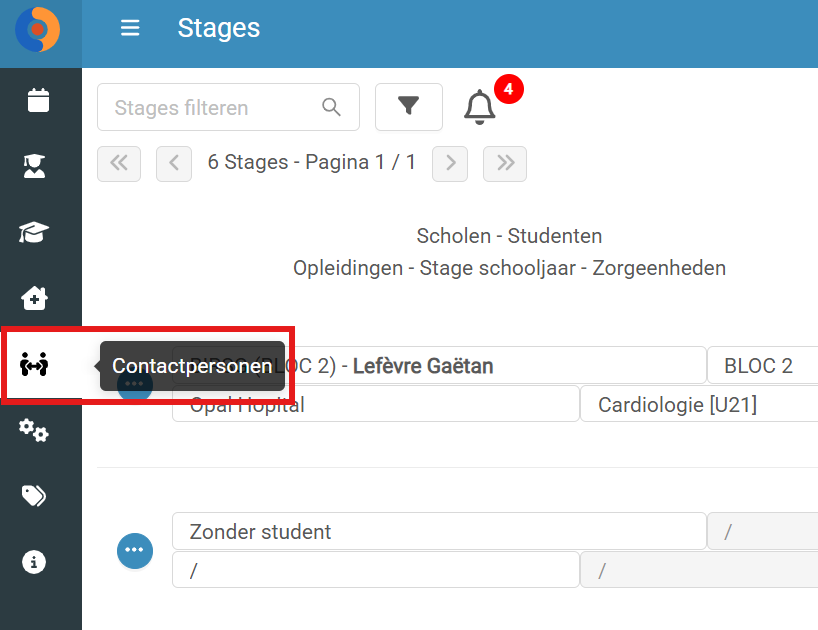Screen dimensions: 818x630
Task: Open the info icon in the sidebar
Action: point(34,562)
